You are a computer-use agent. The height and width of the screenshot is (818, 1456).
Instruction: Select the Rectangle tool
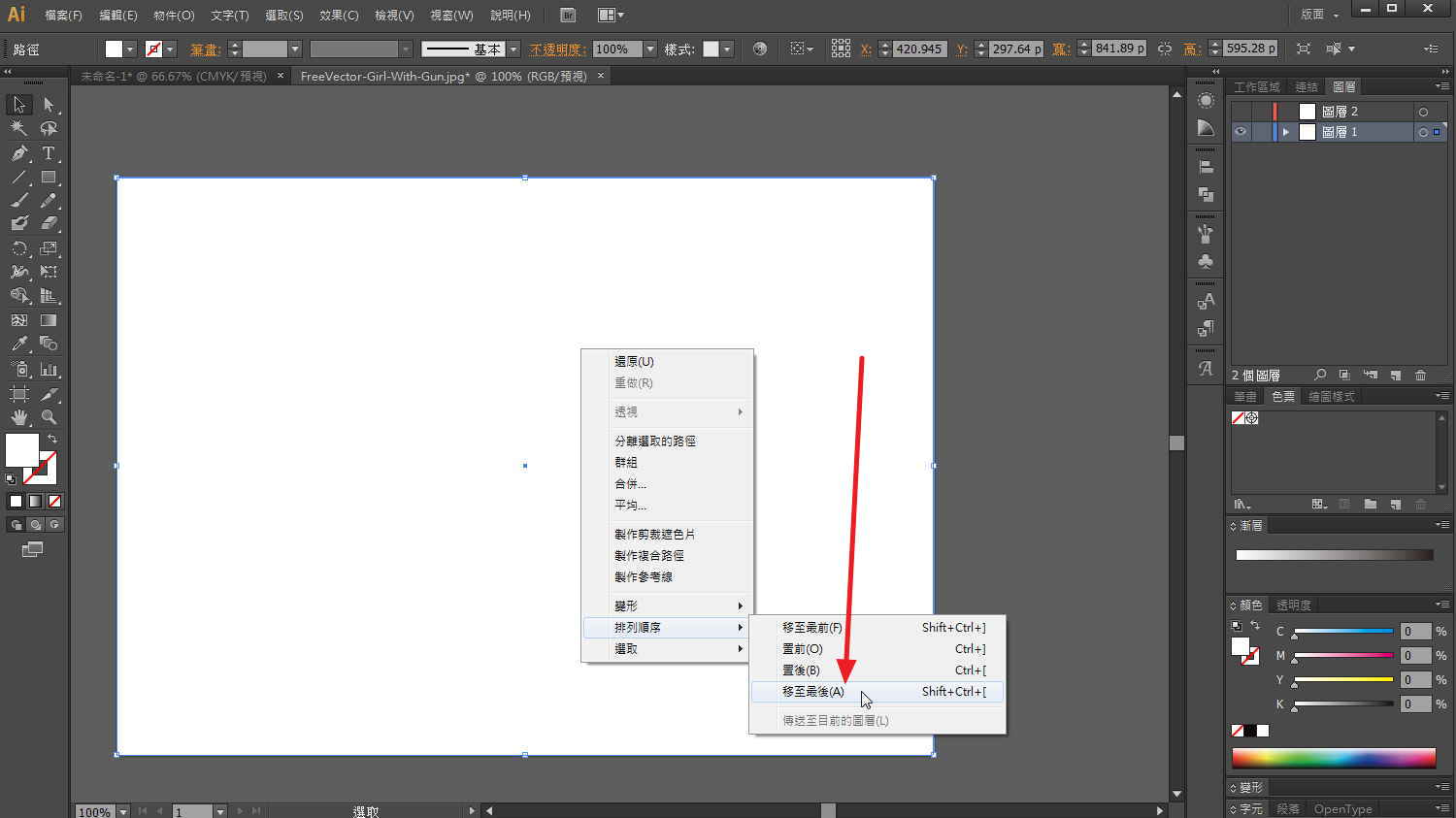[49, 178]
